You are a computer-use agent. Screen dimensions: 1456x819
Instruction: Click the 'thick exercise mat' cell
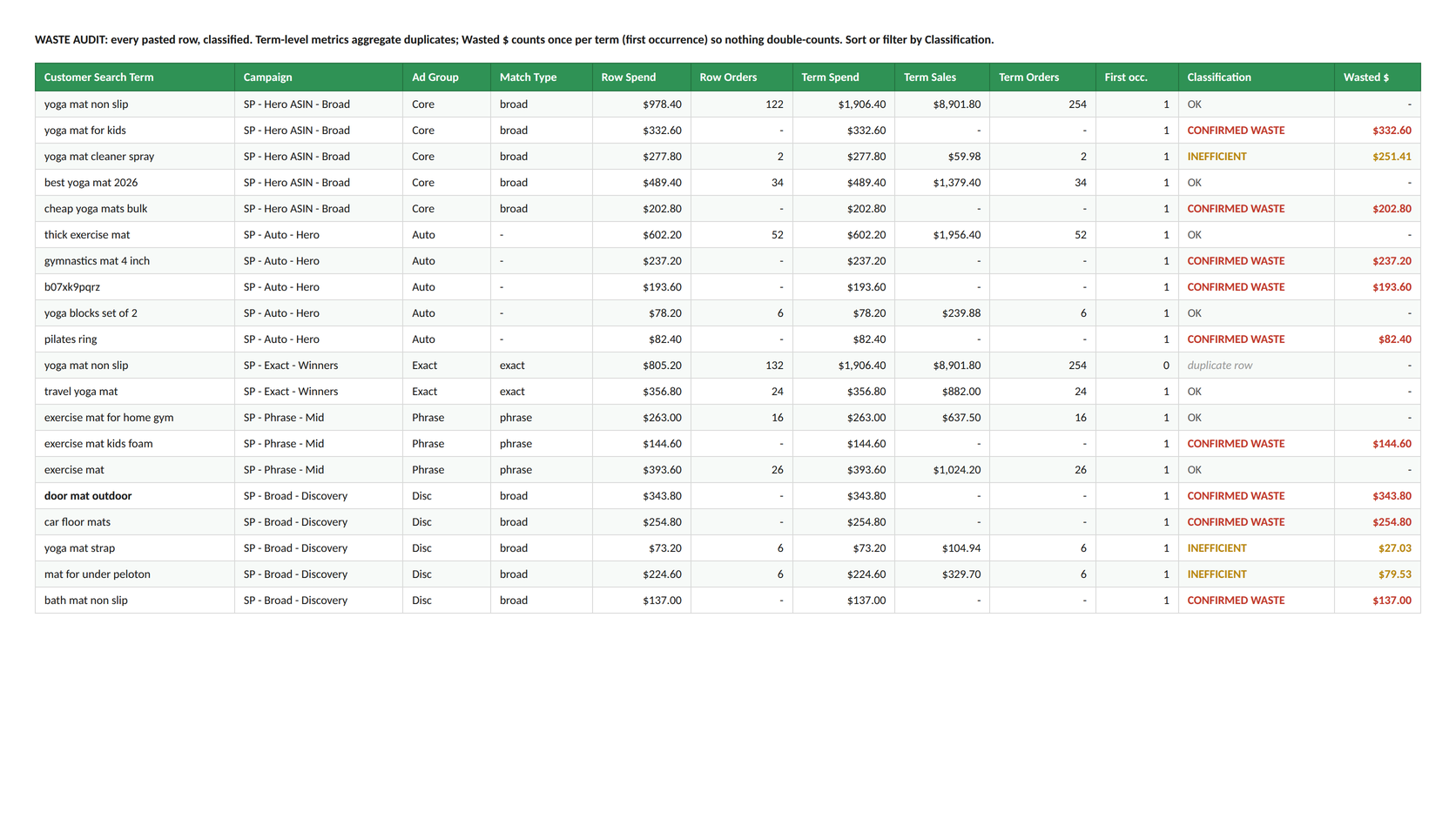tap(134, 235)
